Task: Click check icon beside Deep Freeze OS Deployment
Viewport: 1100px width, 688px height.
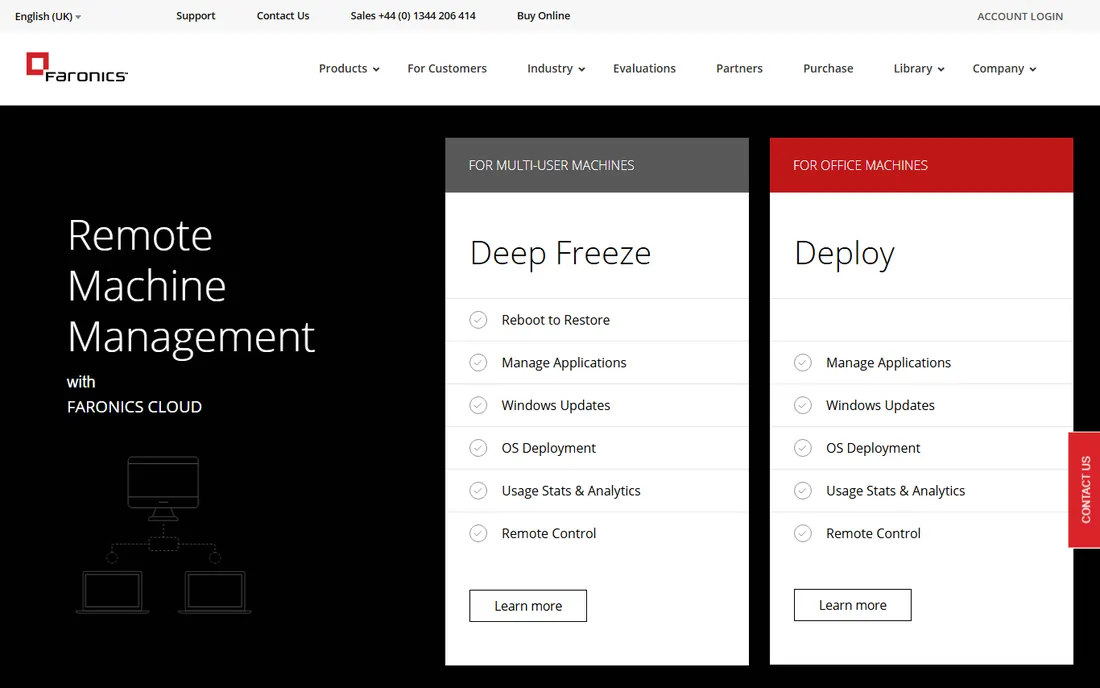Action: pos(478,448)
